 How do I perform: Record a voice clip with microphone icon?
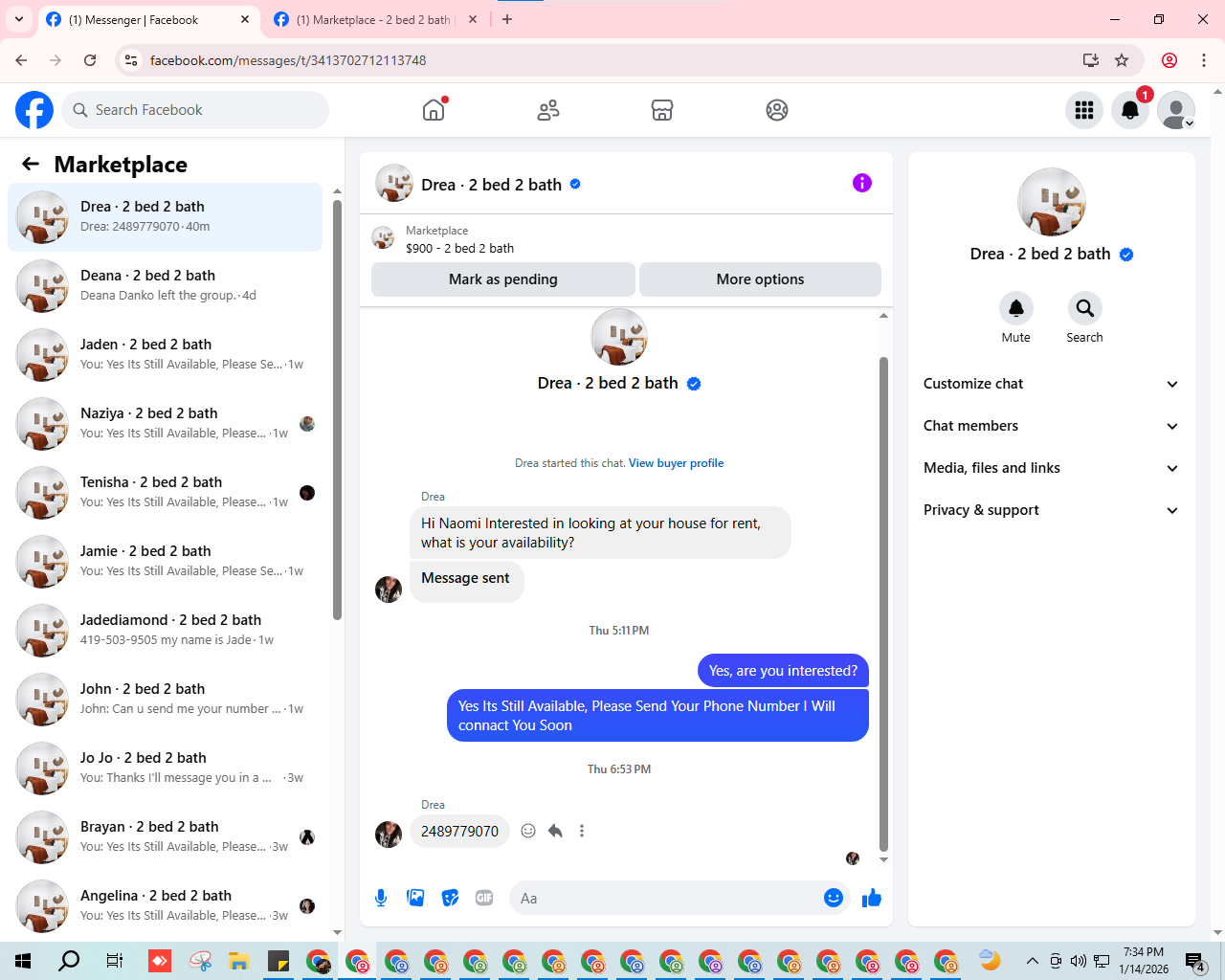(381, 898)
